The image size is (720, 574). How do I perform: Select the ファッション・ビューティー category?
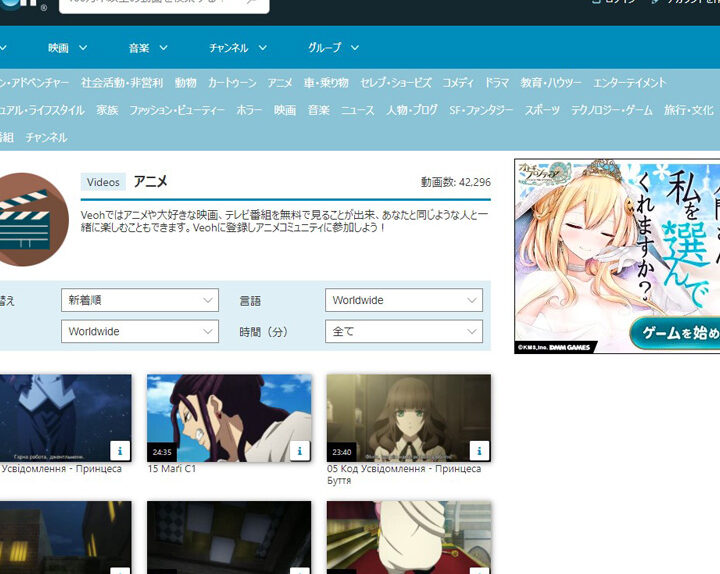pyautogui.click(x=177, y=110)
